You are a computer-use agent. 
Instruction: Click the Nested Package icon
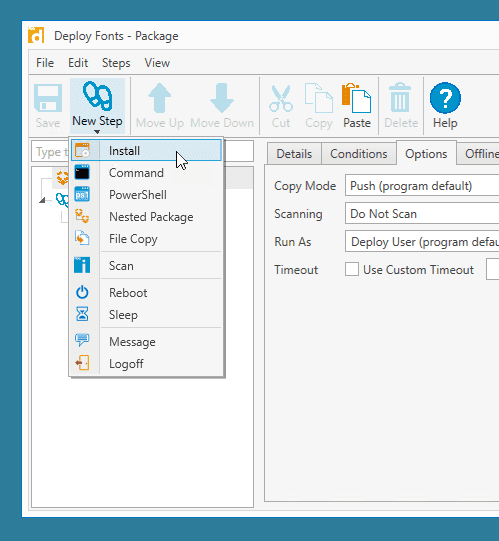(82, 216)
